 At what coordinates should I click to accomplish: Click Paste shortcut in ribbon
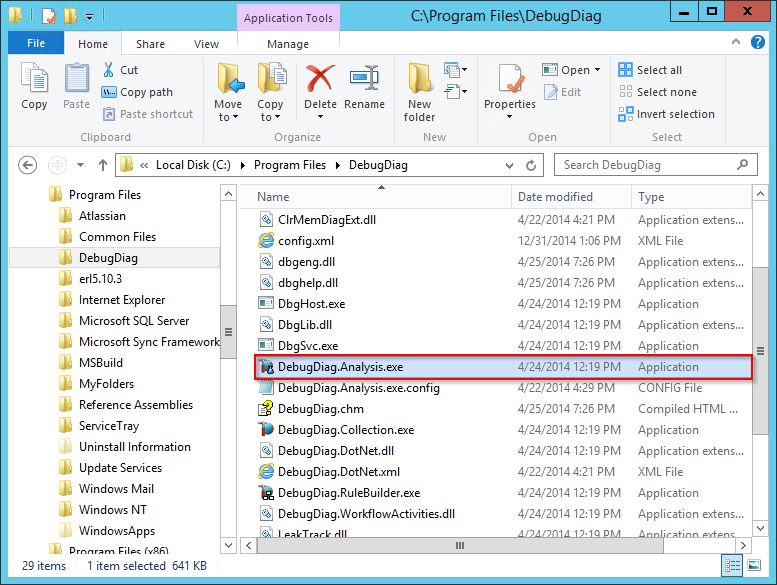coord(148,114)
